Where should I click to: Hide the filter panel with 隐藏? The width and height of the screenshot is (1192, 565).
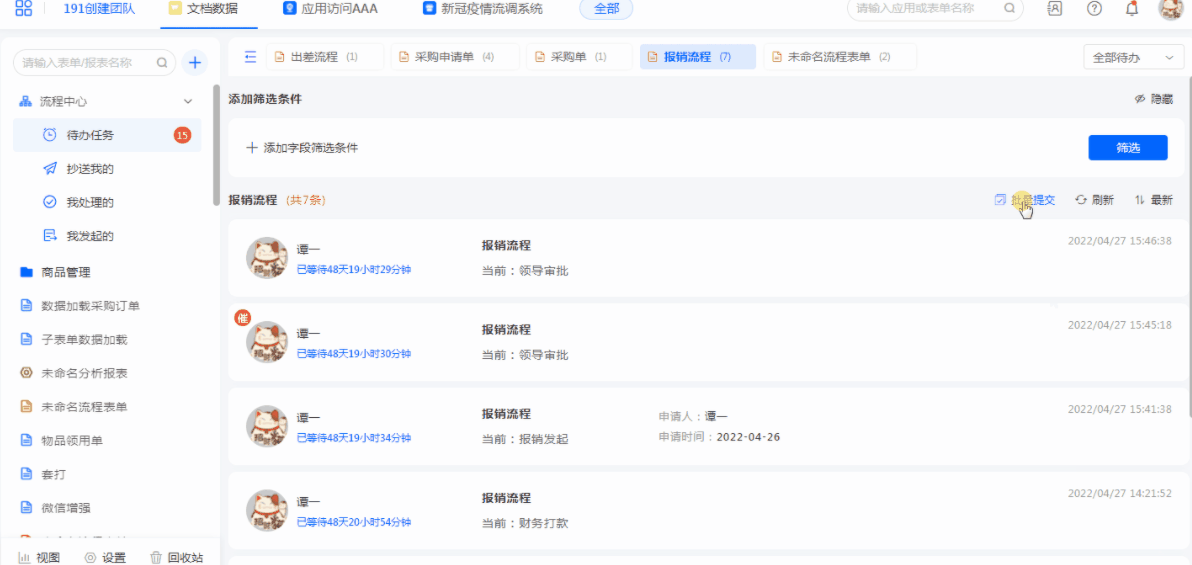click(1153, 99)
